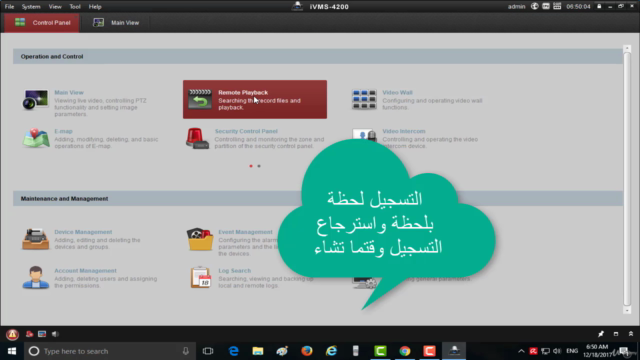
Task: Click the red event icon beside alarm icon
Action: (29, 334)
